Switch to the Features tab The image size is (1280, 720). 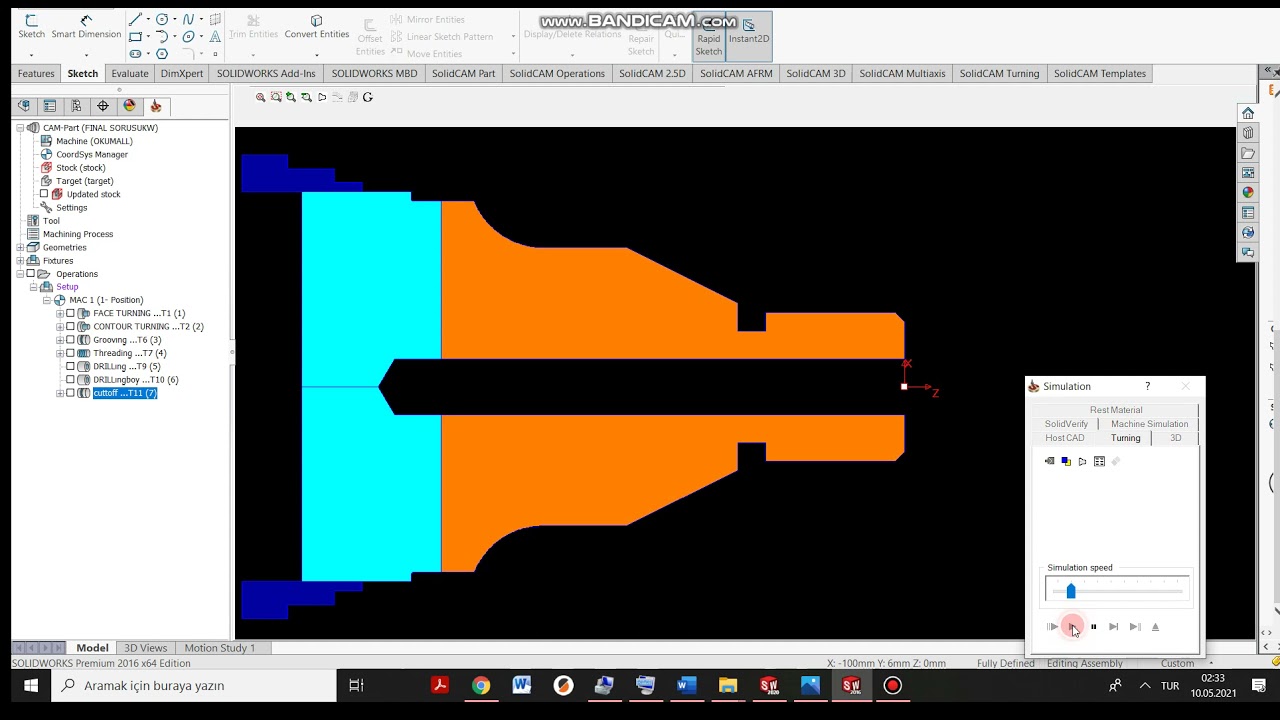tap(36, 73)
